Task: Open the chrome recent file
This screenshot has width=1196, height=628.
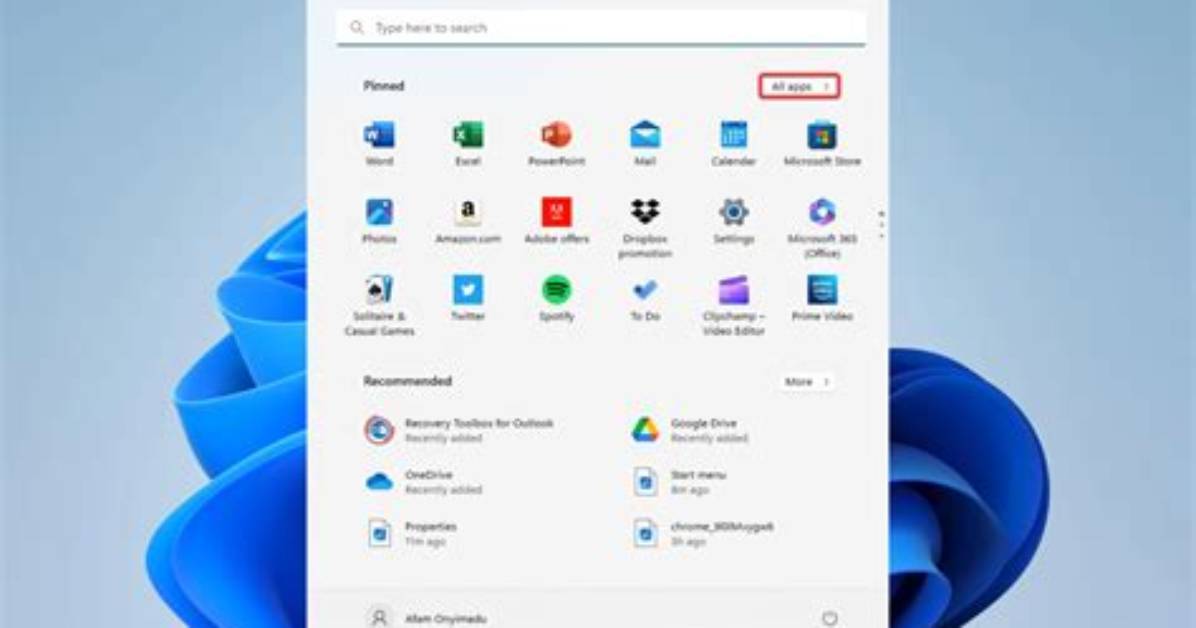Action: coord(702,533)
